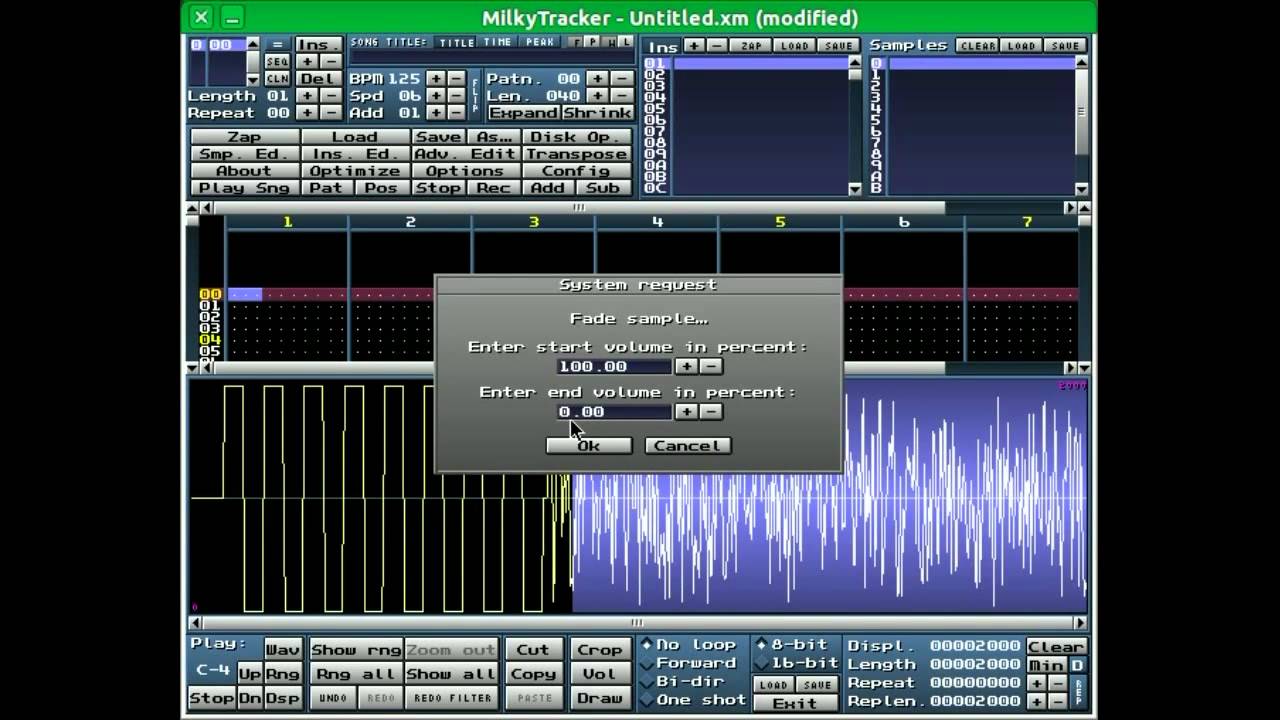The height and width of the screenshot is (720, 1280).
Task: Click the Zap button in main menu
Action: pyautogui.click(x=244, y=137)
